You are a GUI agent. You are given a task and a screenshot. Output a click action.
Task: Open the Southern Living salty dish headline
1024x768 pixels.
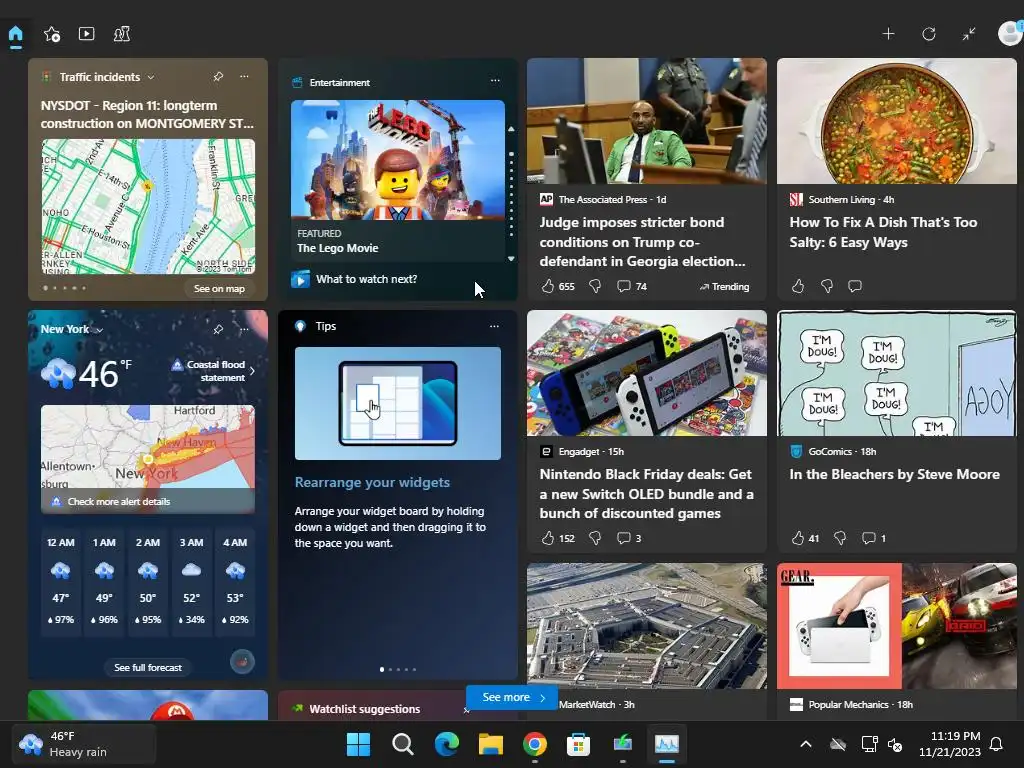tap(883, 232)
